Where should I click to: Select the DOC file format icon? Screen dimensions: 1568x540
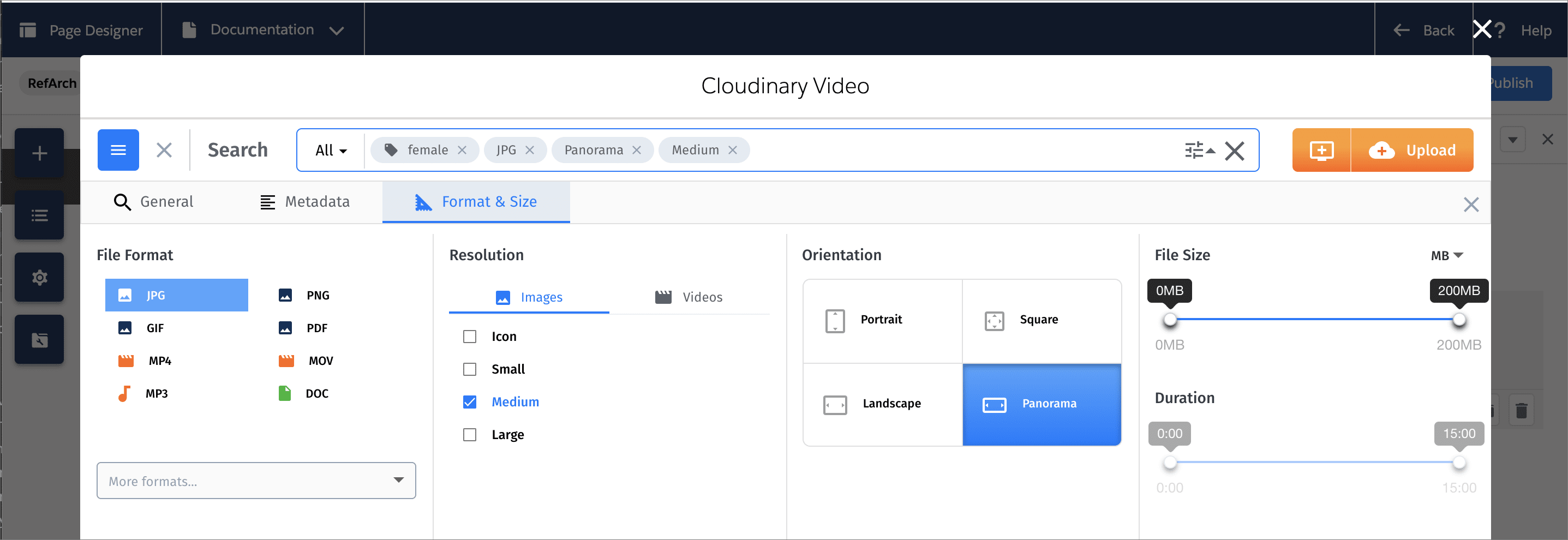[x=286, y=393]
